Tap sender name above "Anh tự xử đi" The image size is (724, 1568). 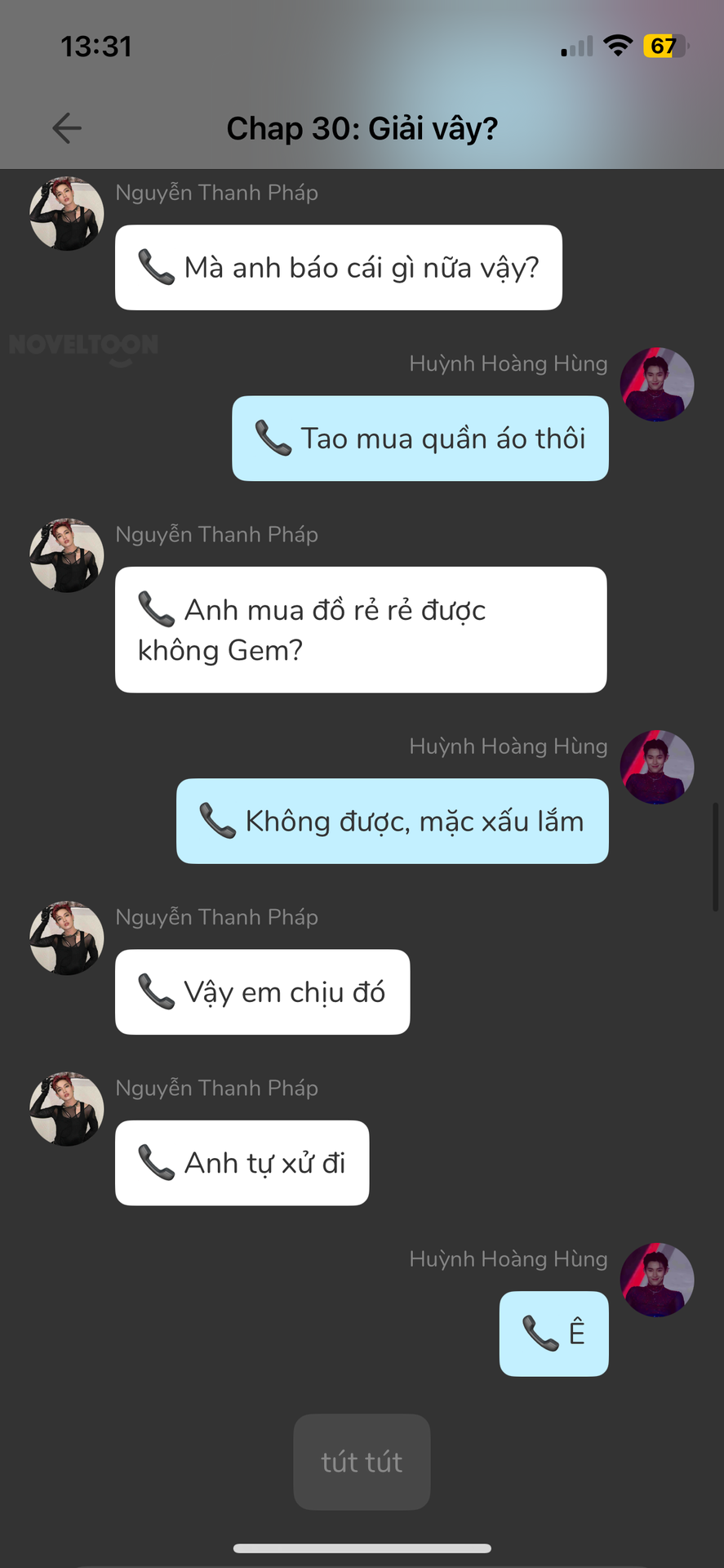click(216, 1089)
